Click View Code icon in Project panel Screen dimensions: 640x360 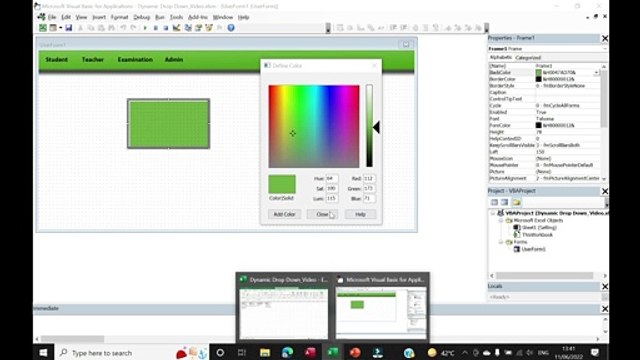click(x=494, y=202)
